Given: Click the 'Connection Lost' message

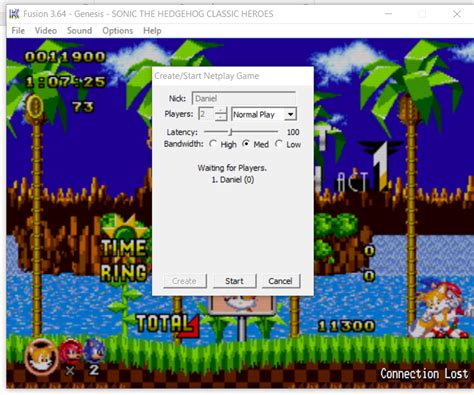Looking at the screenshot, I should coord(424,374).
